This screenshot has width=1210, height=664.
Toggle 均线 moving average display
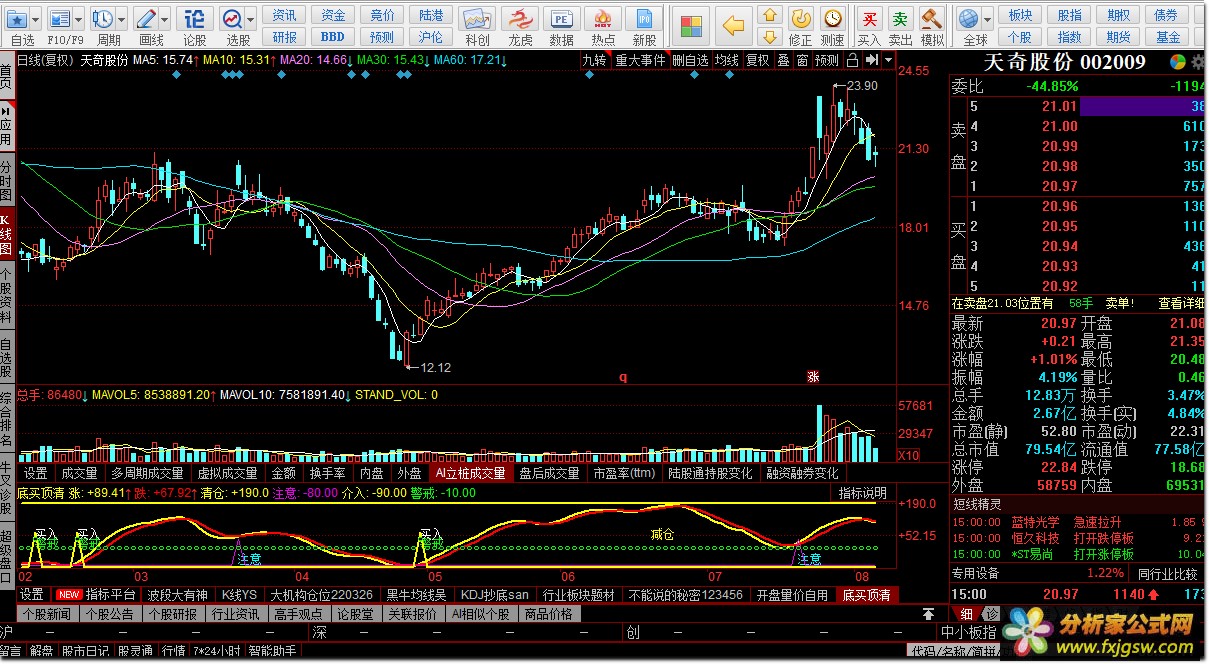point(727,61)
